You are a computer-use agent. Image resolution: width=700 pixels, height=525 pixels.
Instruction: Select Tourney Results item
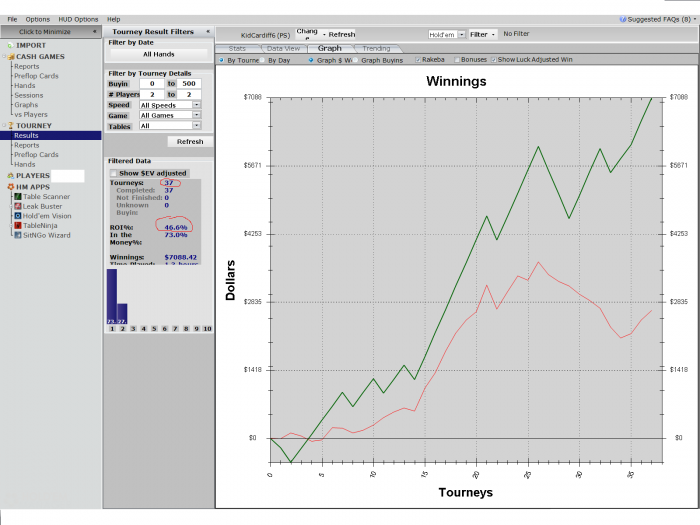51,135
